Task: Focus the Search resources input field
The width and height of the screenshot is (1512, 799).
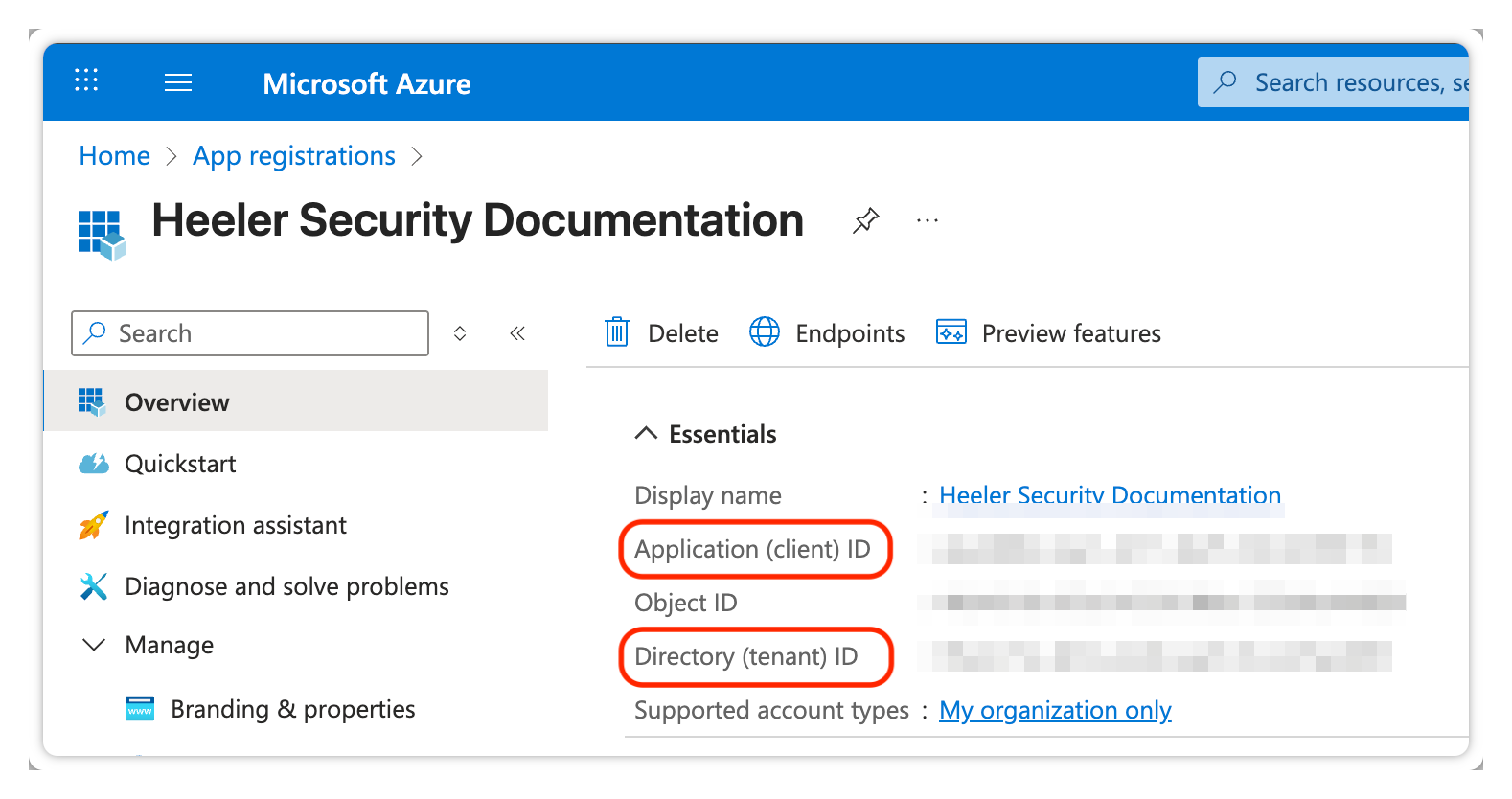Action: [x=1333, y=82]
